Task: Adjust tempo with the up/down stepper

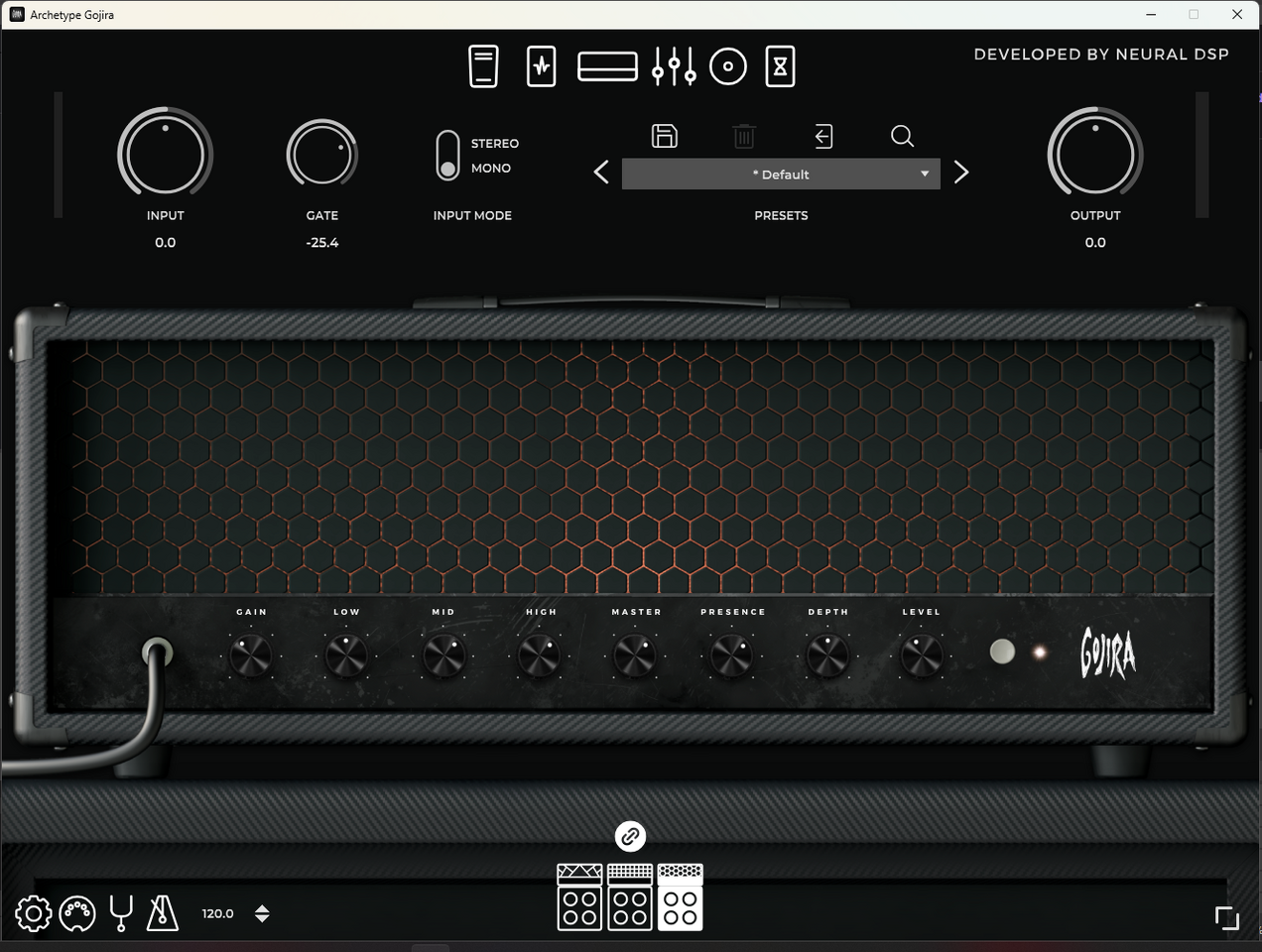Action: (262, 913)
